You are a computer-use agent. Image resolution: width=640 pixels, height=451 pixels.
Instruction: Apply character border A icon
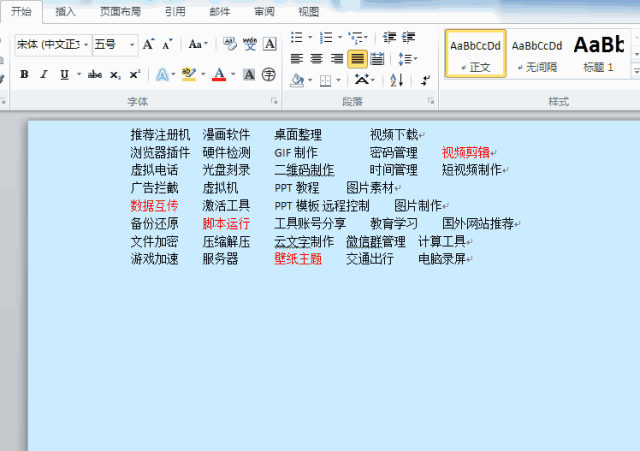pos(269,44)
